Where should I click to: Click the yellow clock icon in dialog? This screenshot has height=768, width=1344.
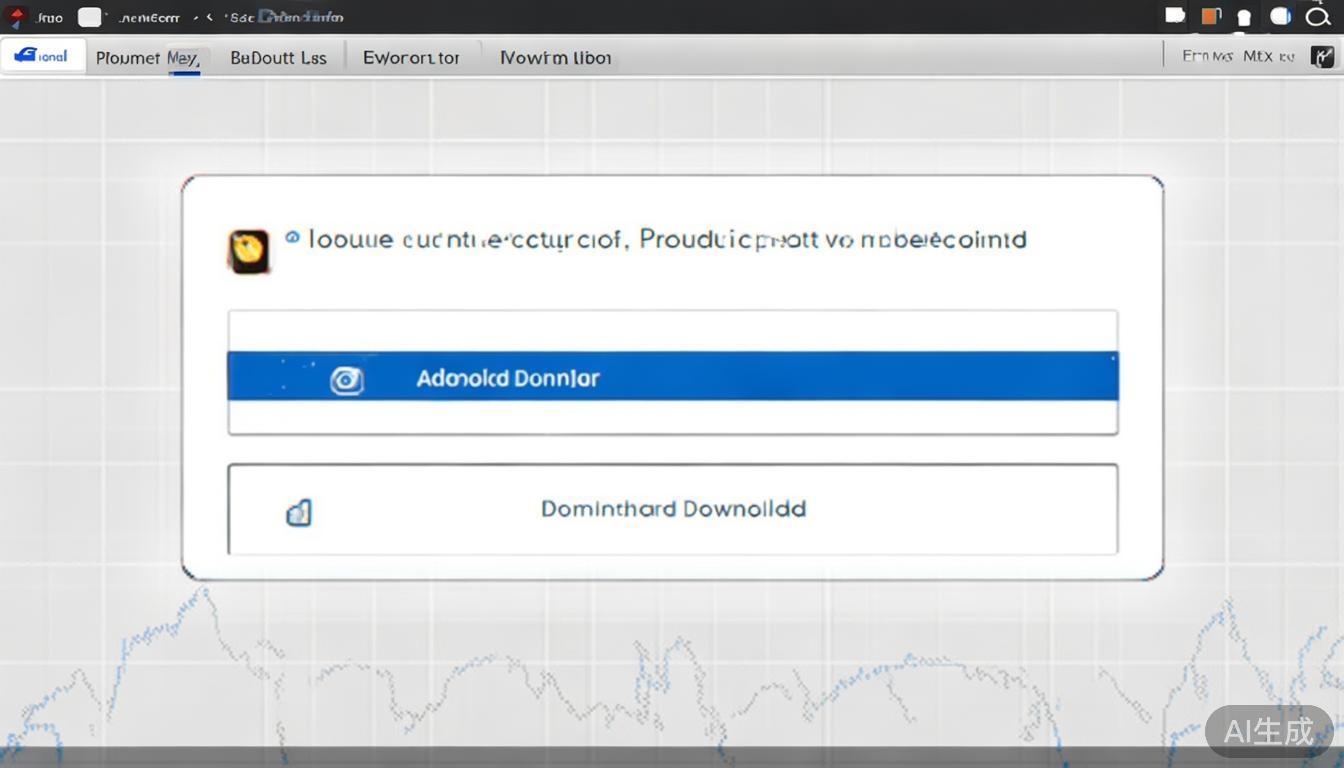click(248, 250)
